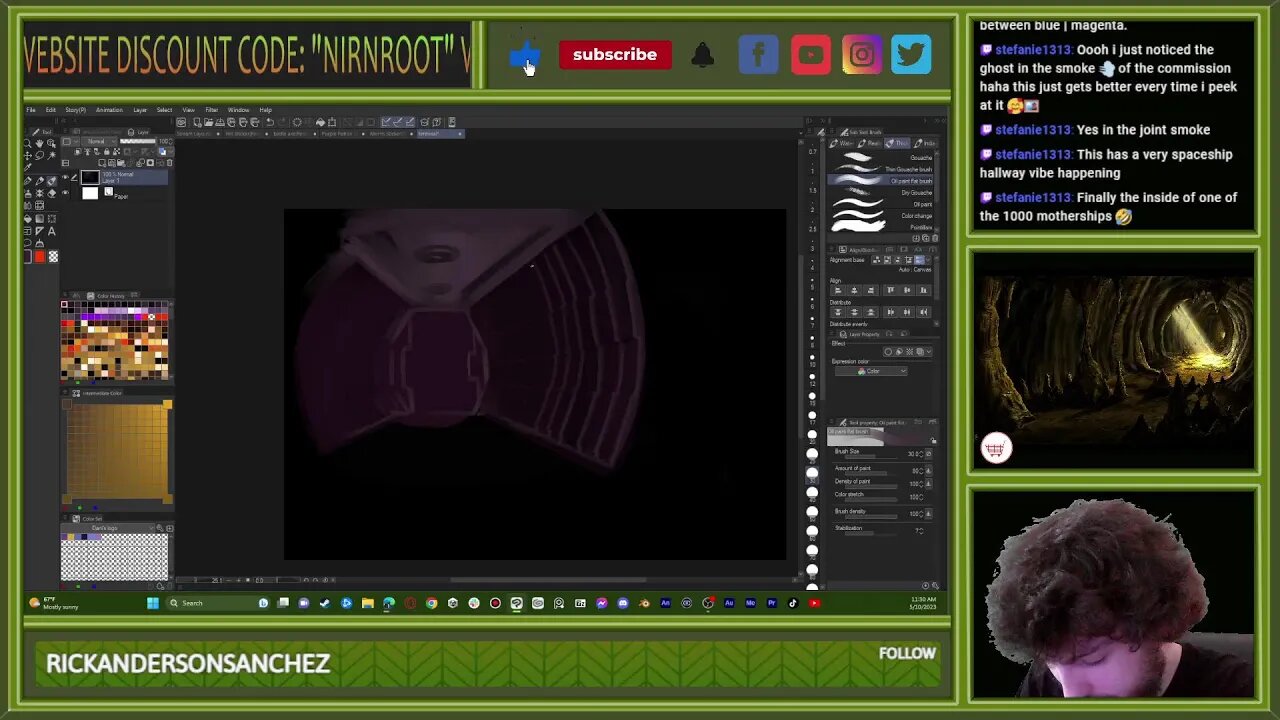Open the Facebook icon link
Screen dimensions: 1280x720
pos(758,55)
